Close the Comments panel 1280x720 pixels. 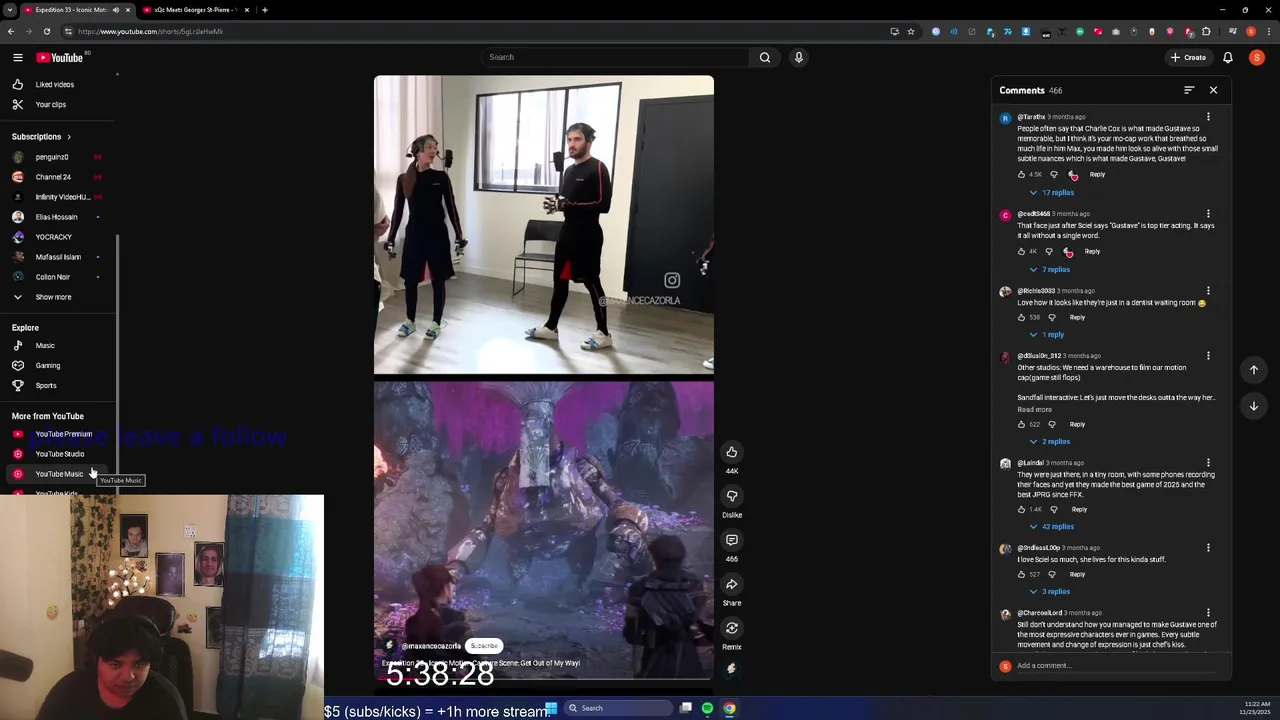1213,90
